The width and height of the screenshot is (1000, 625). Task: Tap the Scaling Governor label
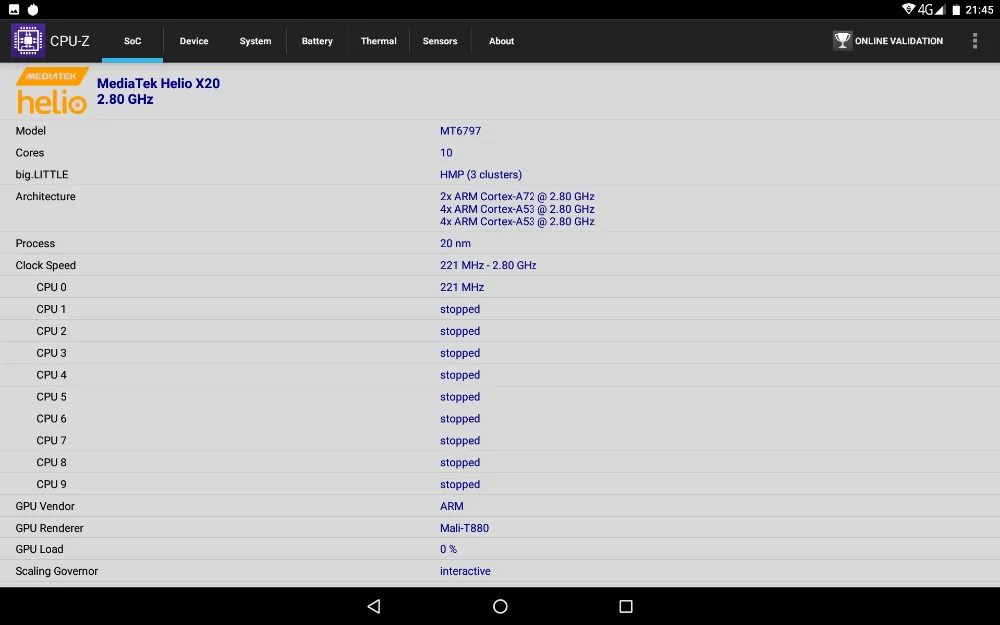57,571
